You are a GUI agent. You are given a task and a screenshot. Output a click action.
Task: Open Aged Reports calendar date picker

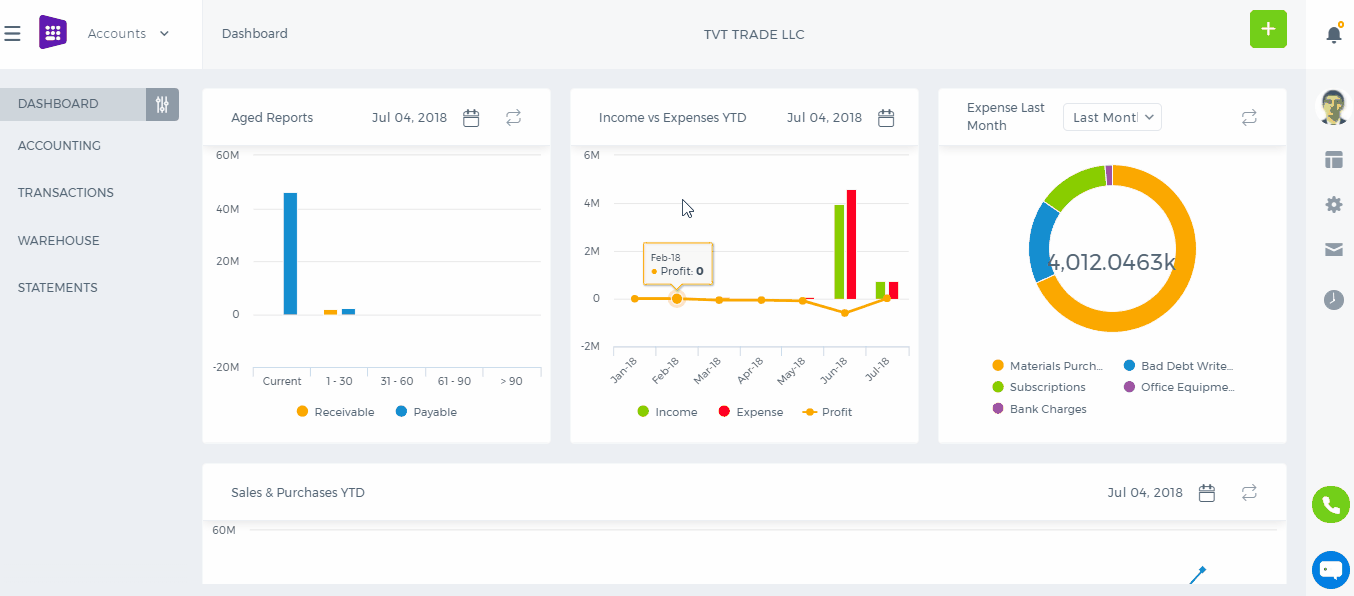471,118
